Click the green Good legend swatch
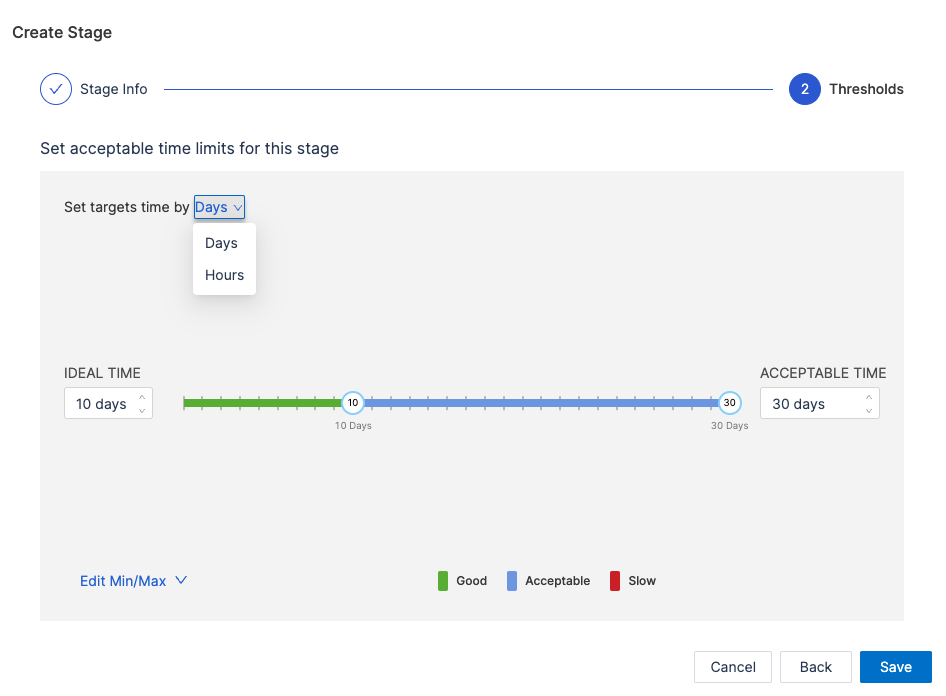This screenshot has height=696, width=946. pyautogui.click(x=443, y=581)
